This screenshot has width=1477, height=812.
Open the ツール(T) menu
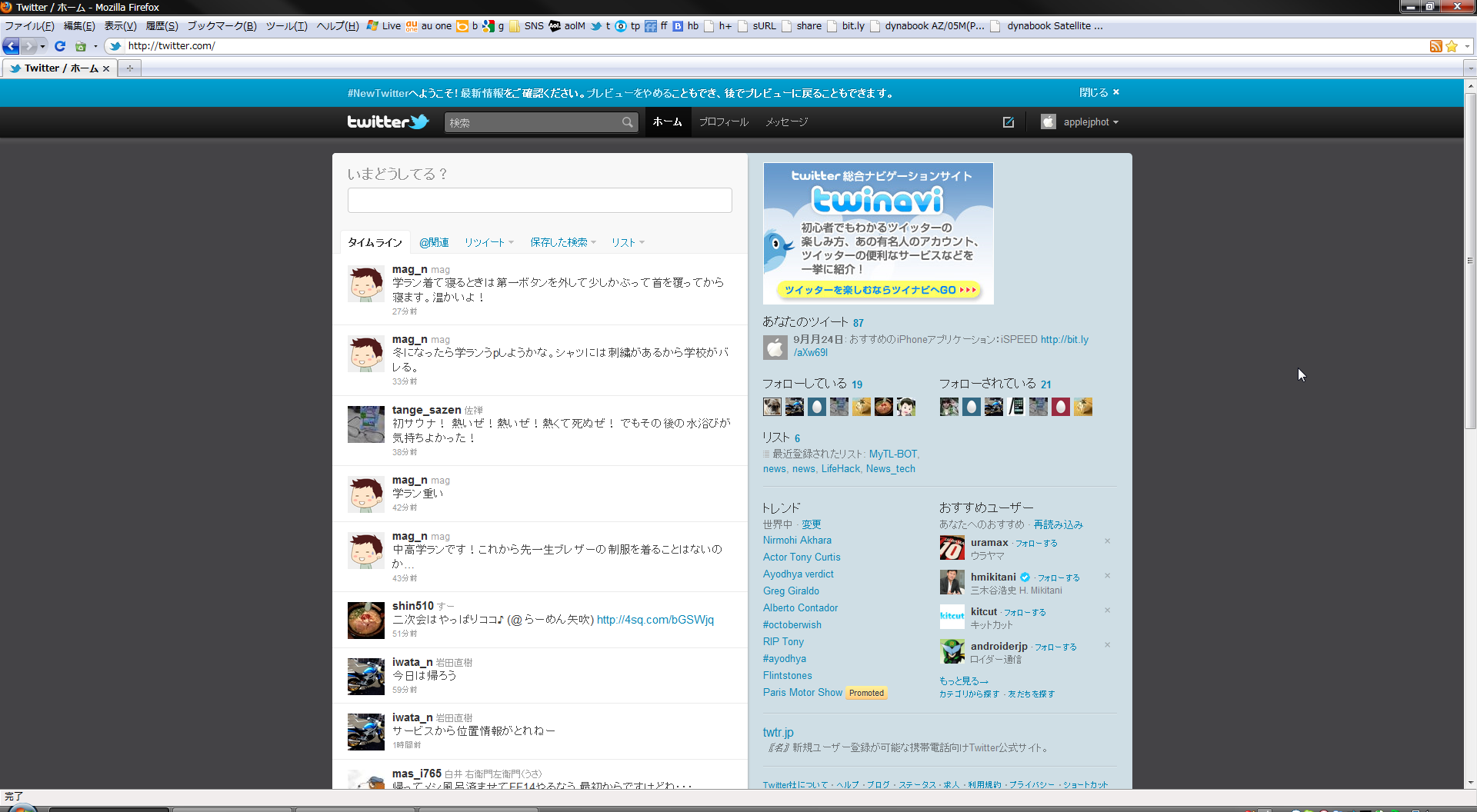286,25
